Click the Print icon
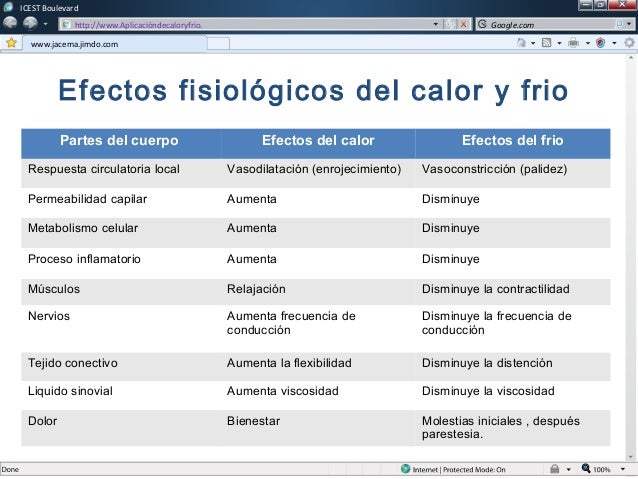 click(x=573, y=42)
